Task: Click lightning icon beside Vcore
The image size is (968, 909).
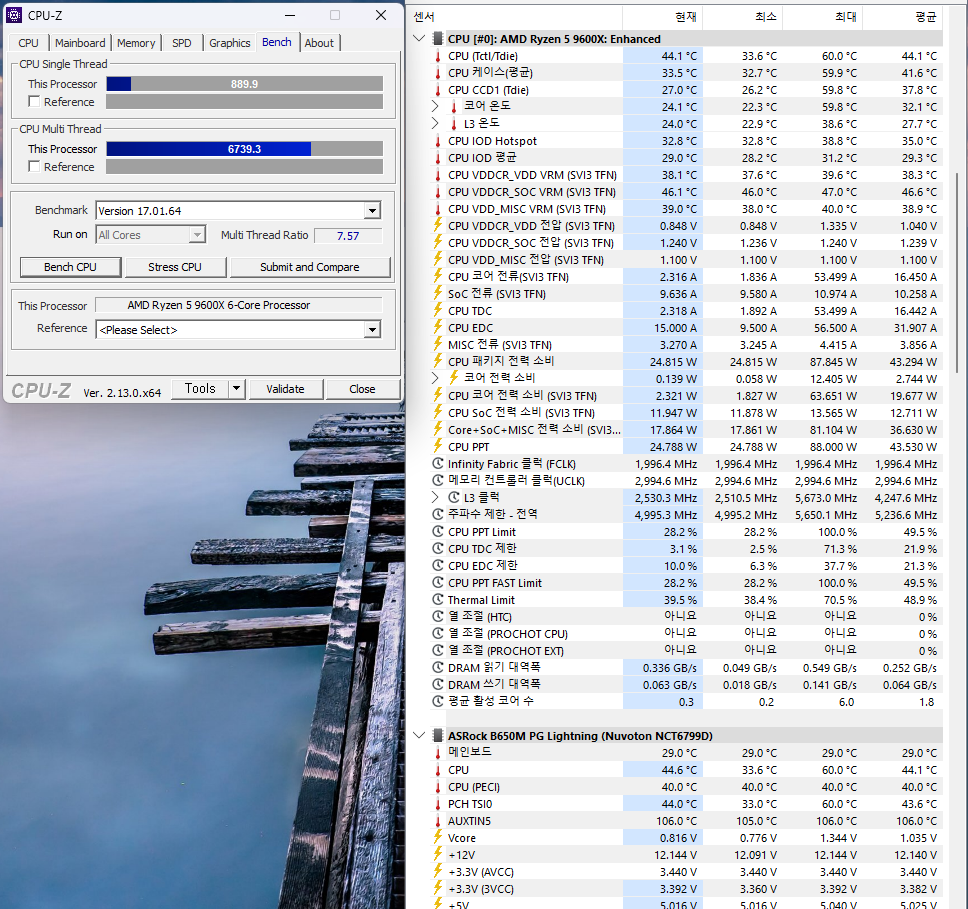Action: click(438, 837)
